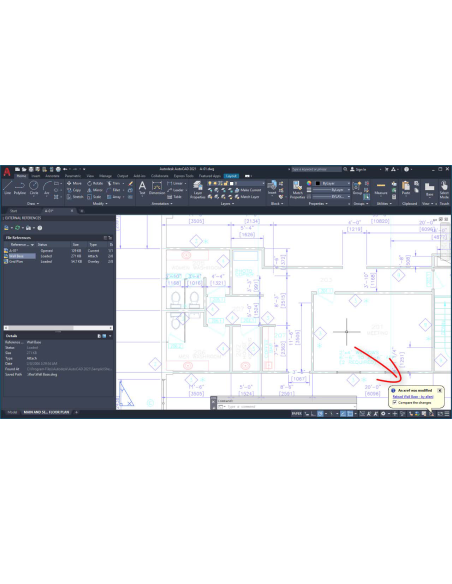The width and height of the screenshot is (452, 584).
Task: Switch to the Annotate ribbon tab
Action: (x=52, y=176)
